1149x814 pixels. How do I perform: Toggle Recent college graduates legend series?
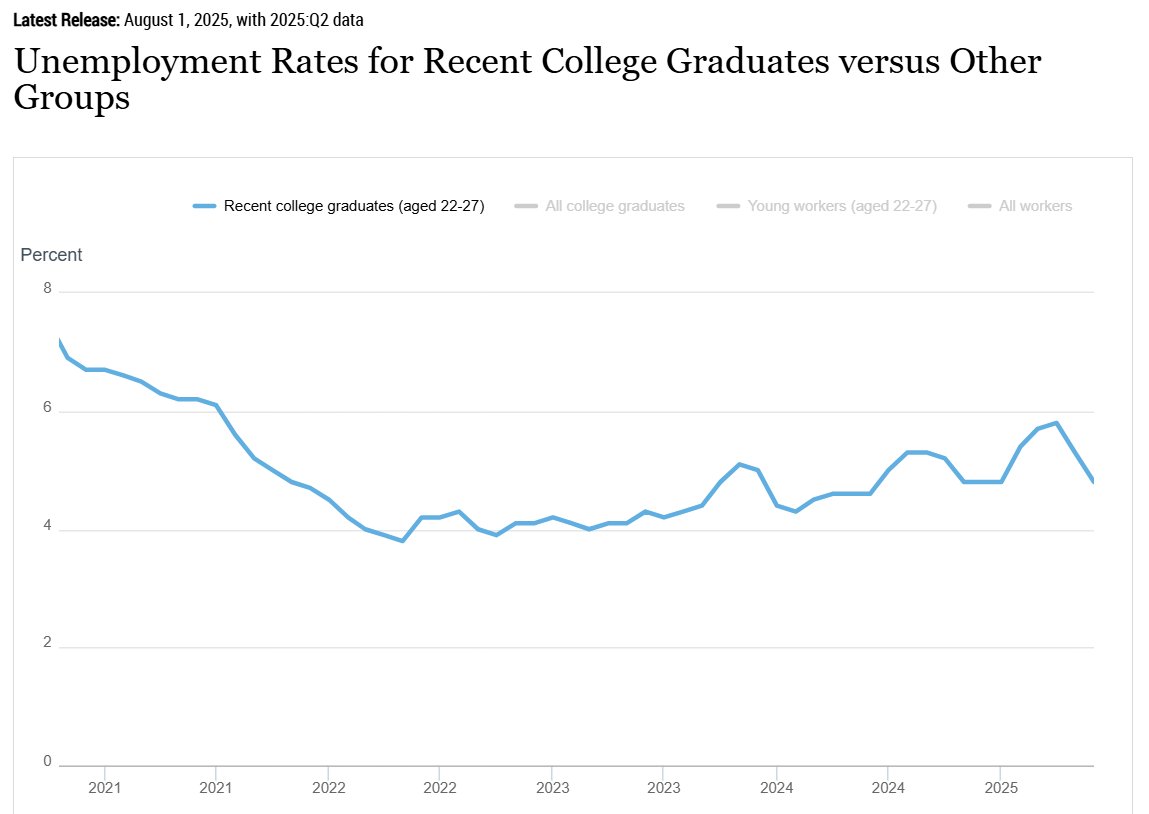[339, 206]
